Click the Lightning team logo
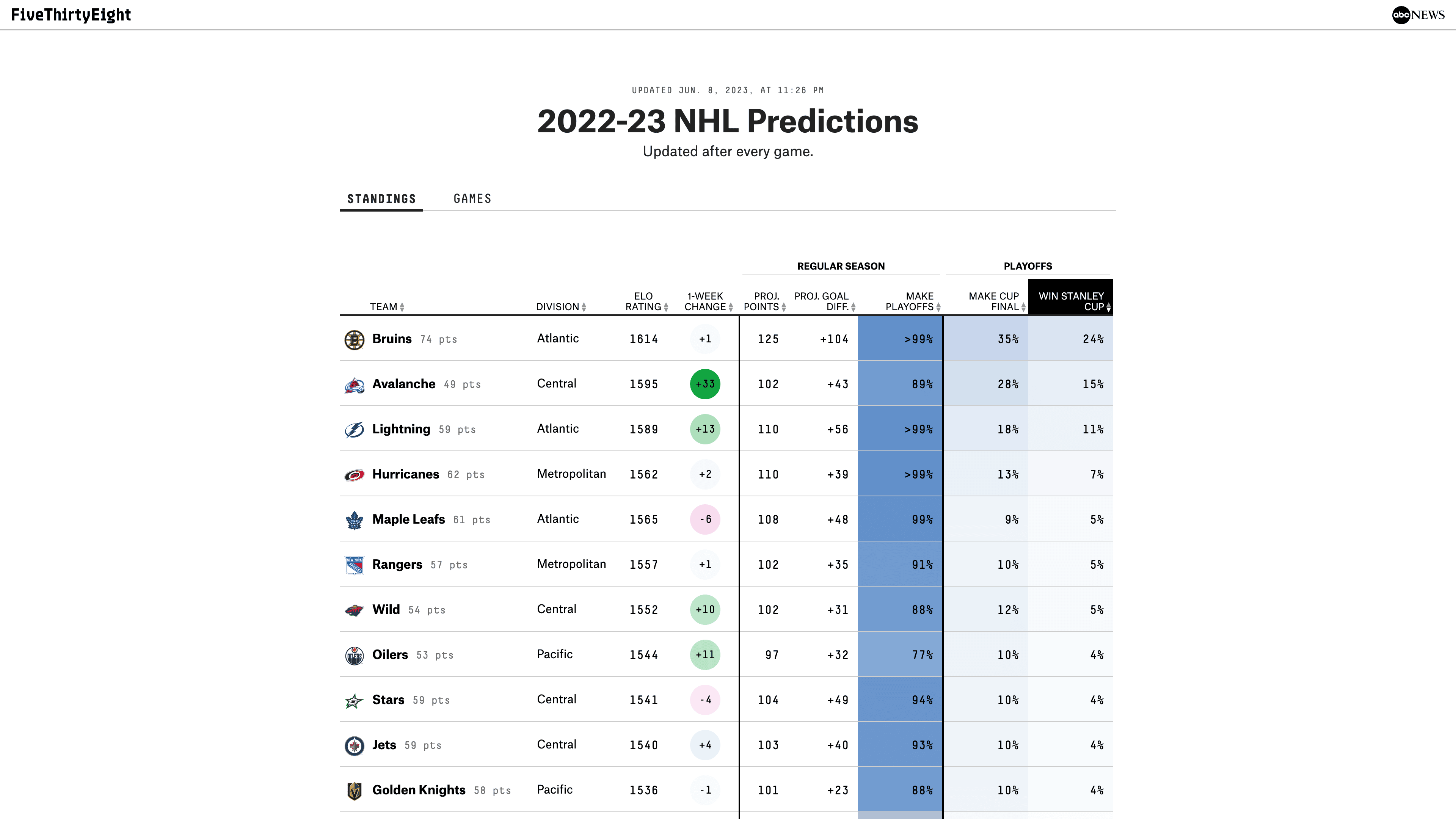The width and height of the screenshot is (1456, 819). pyautogui.click(x=355, y=430)
